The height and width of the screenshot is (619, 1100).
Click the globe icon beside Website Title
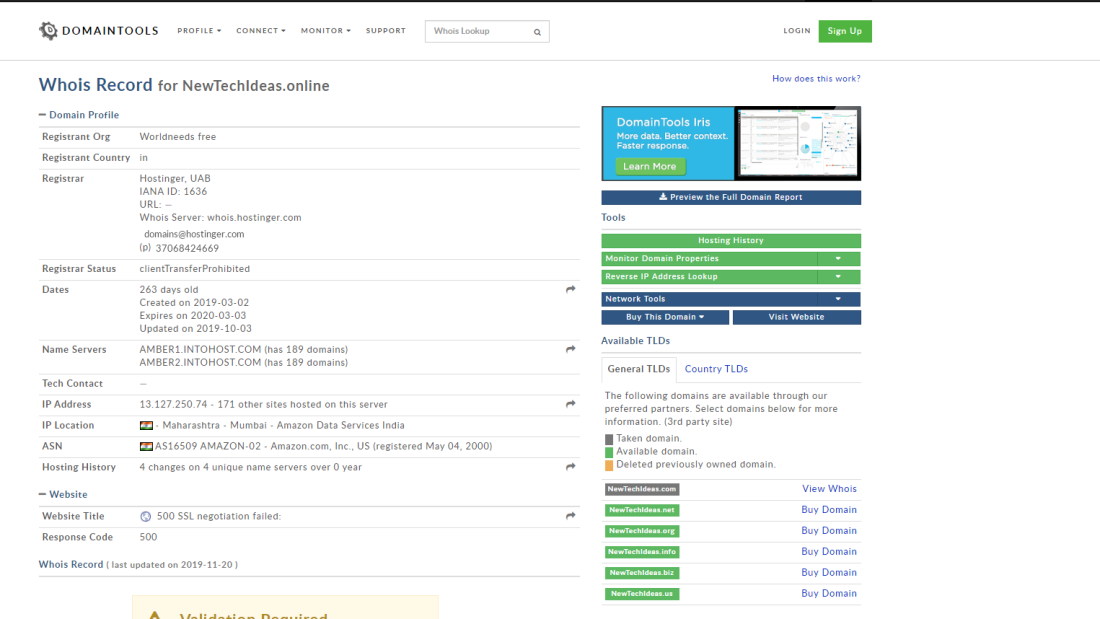pos(145,517)
